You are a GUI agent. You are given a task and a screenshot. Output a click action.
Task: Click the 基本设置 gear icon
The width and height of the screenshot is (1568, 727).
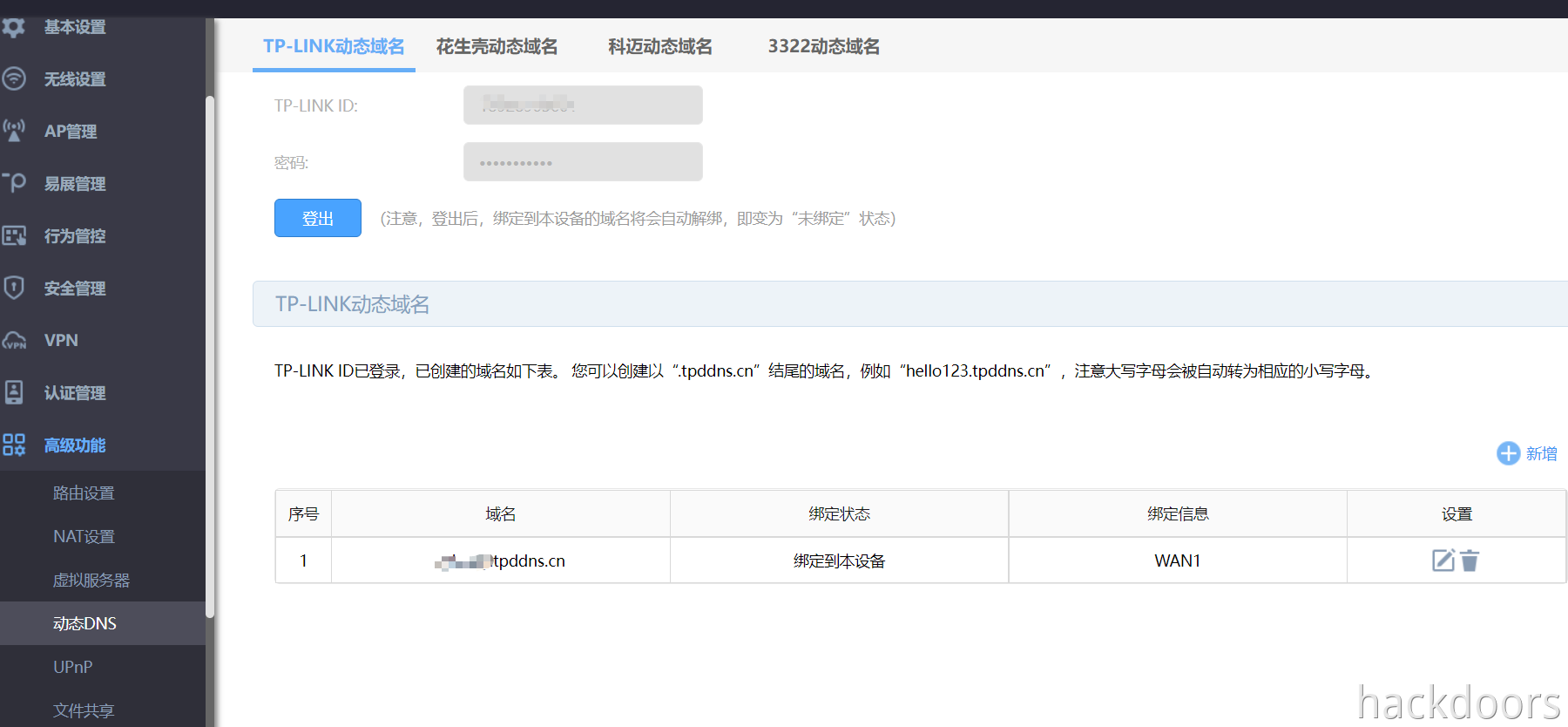tap(13, 27)
